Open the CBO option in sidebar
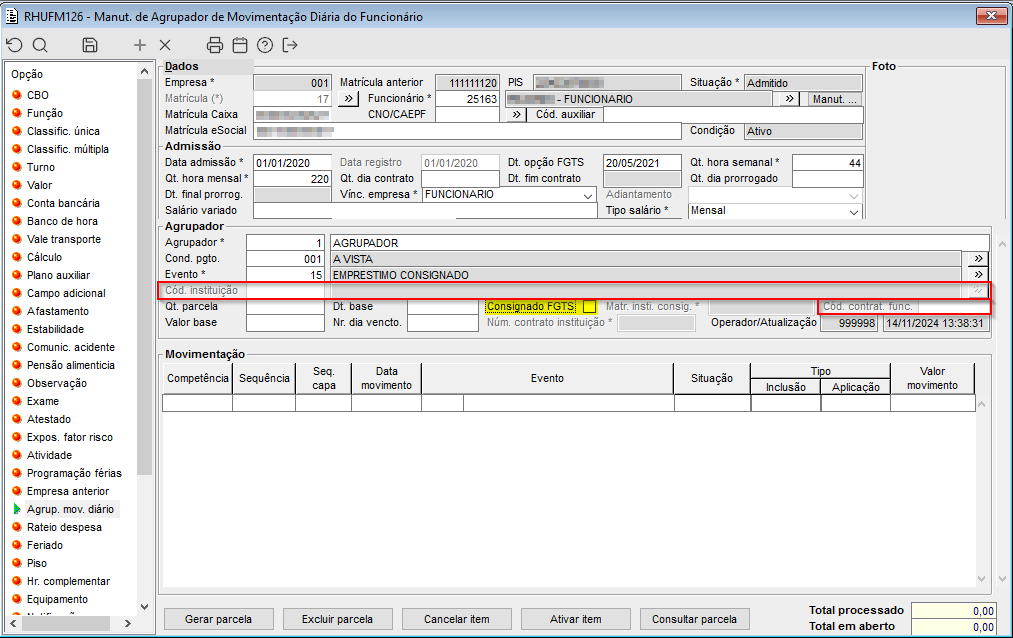 [x=37, y=95]
